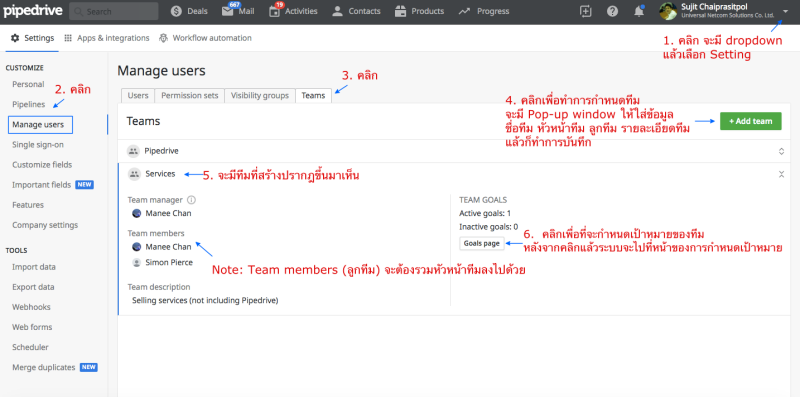This screenshot has height=397, width=800.
Task: Expand the Pipedrive team row
Action: pyautogui.click(x=781, y=151)
